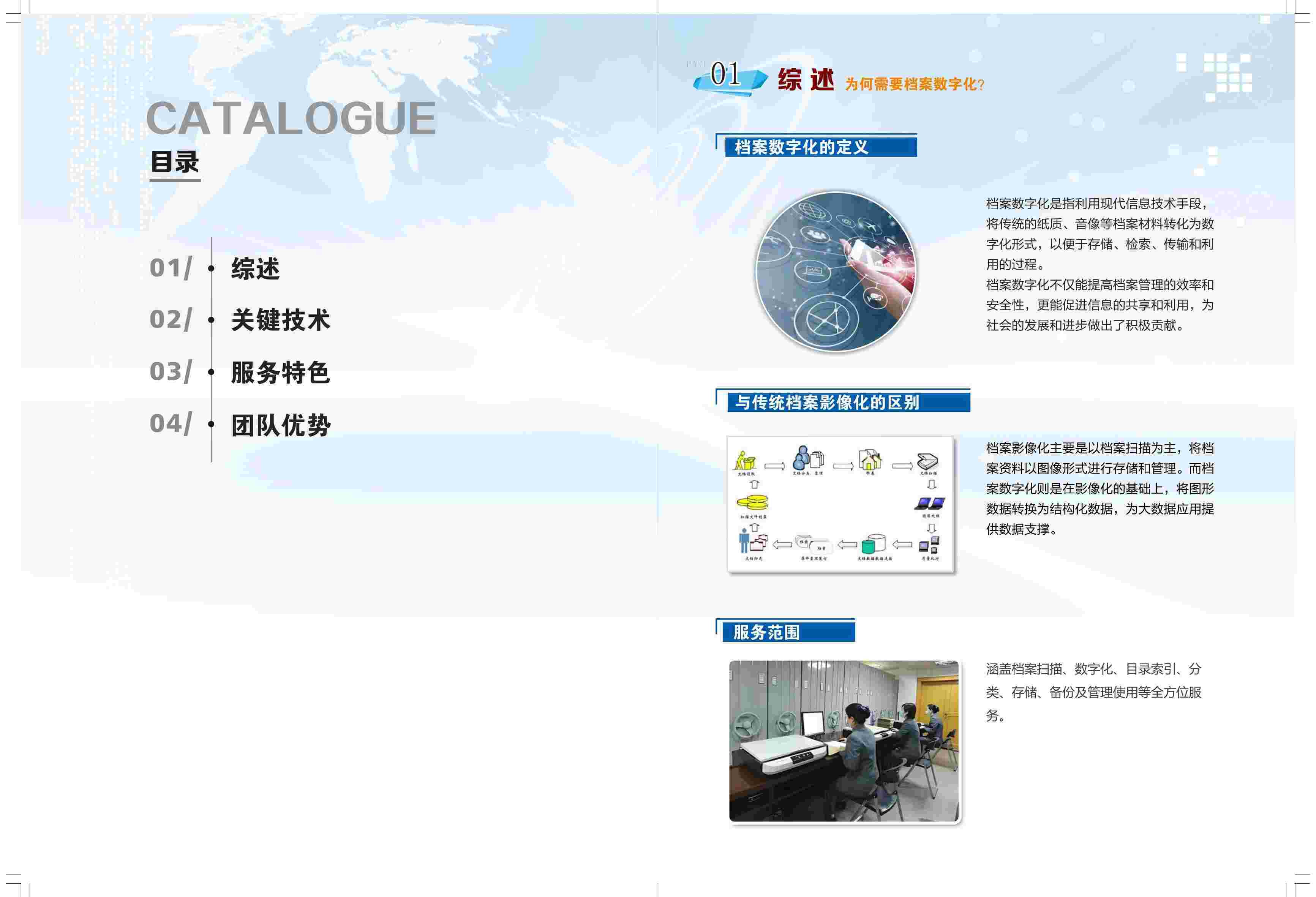Click the red 综述 section title
This screenshot has height=897, width=1316.
[806, 79]
